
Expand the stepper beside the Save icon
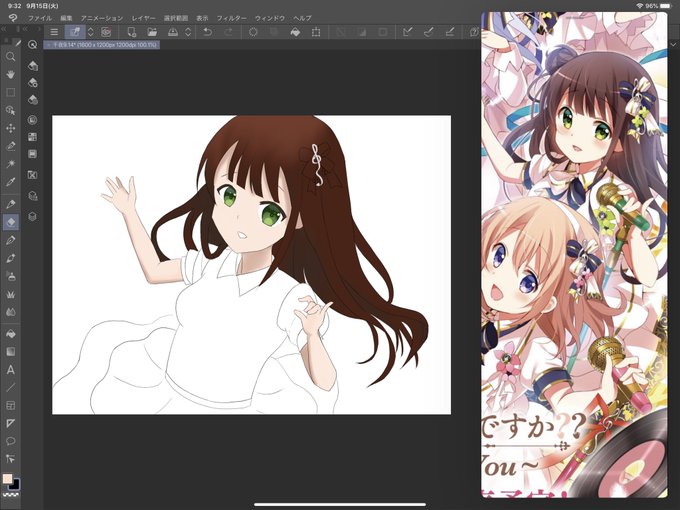(x=188, y=32)
